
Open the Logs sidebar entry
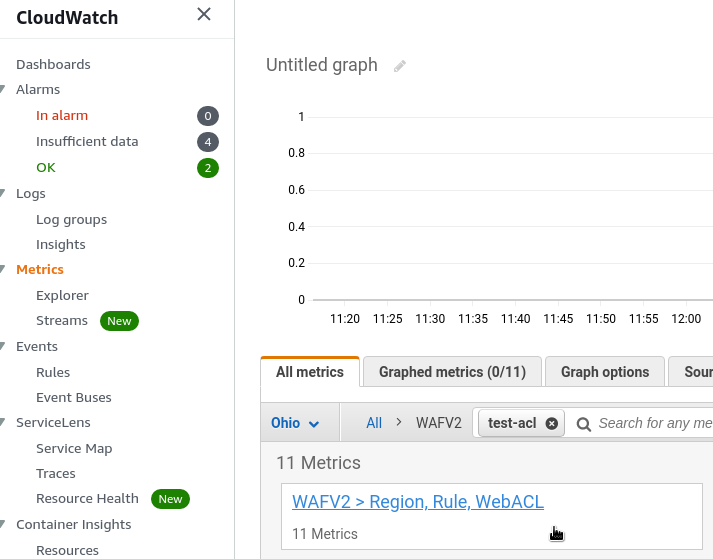tap(30, 193)
